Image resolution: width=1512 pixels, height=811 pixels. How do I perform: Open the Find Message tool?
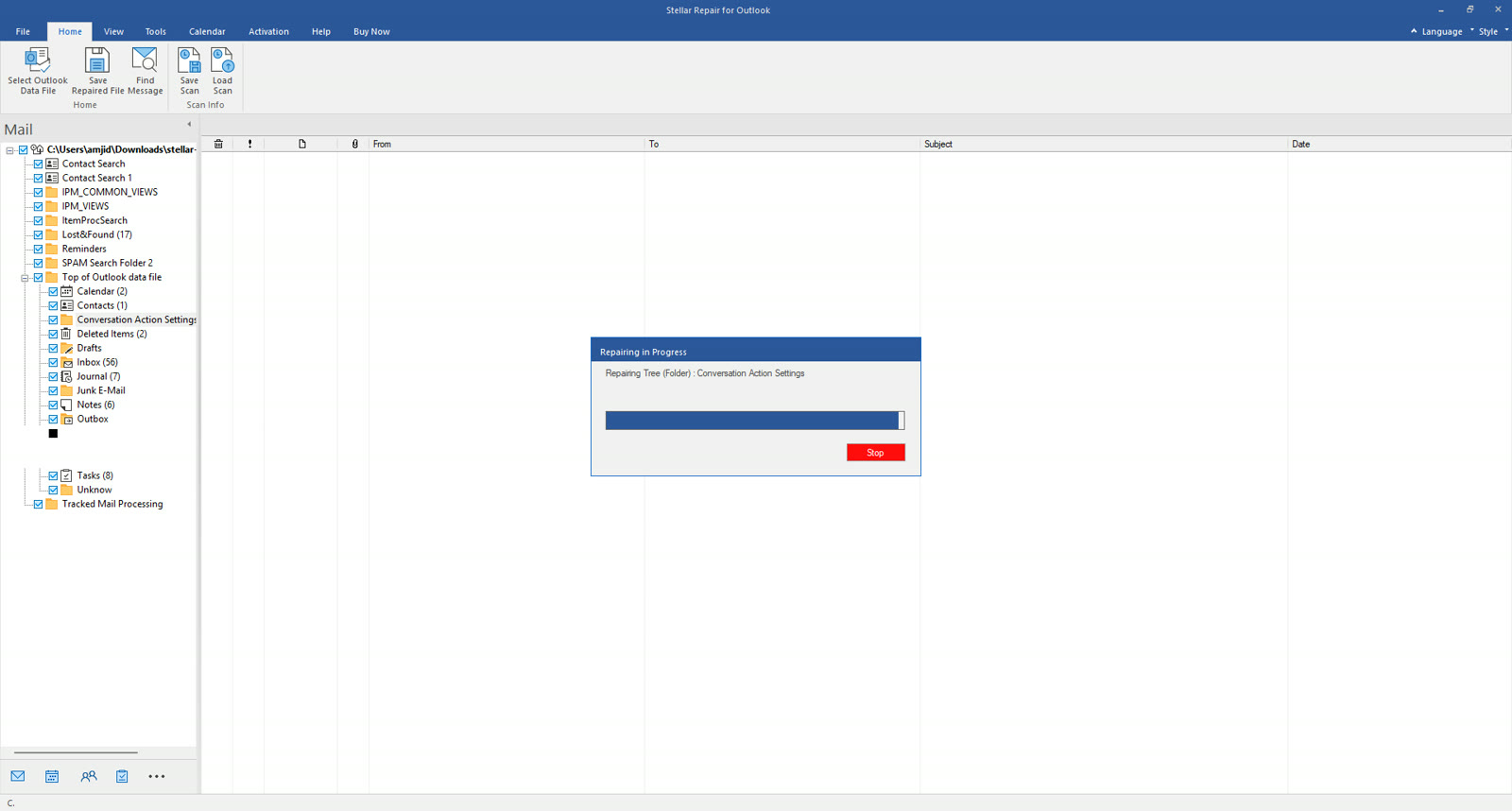[x=145, y=71]
